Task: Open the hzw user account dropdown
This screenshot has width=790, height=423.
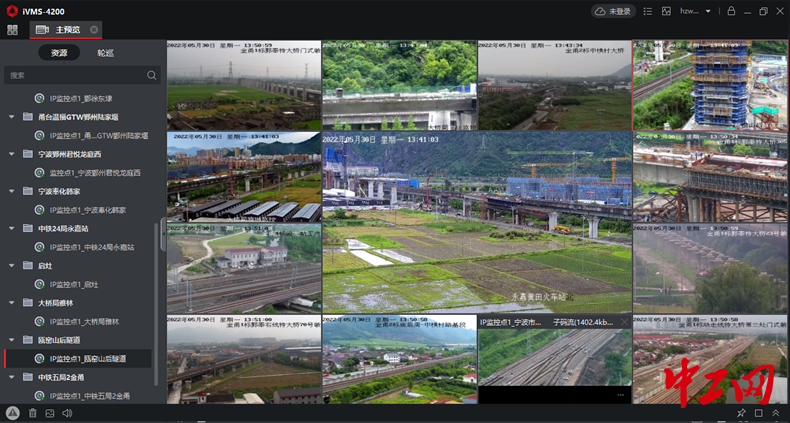Action: tap(695, 11)
